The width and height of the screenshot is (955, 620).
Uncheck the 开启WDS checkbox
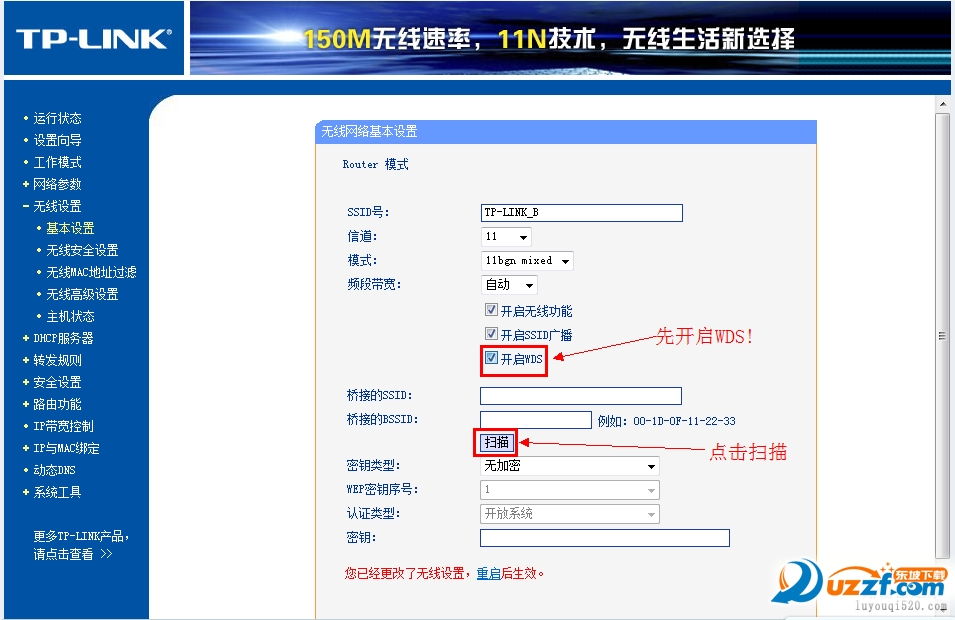pos(491,358)
